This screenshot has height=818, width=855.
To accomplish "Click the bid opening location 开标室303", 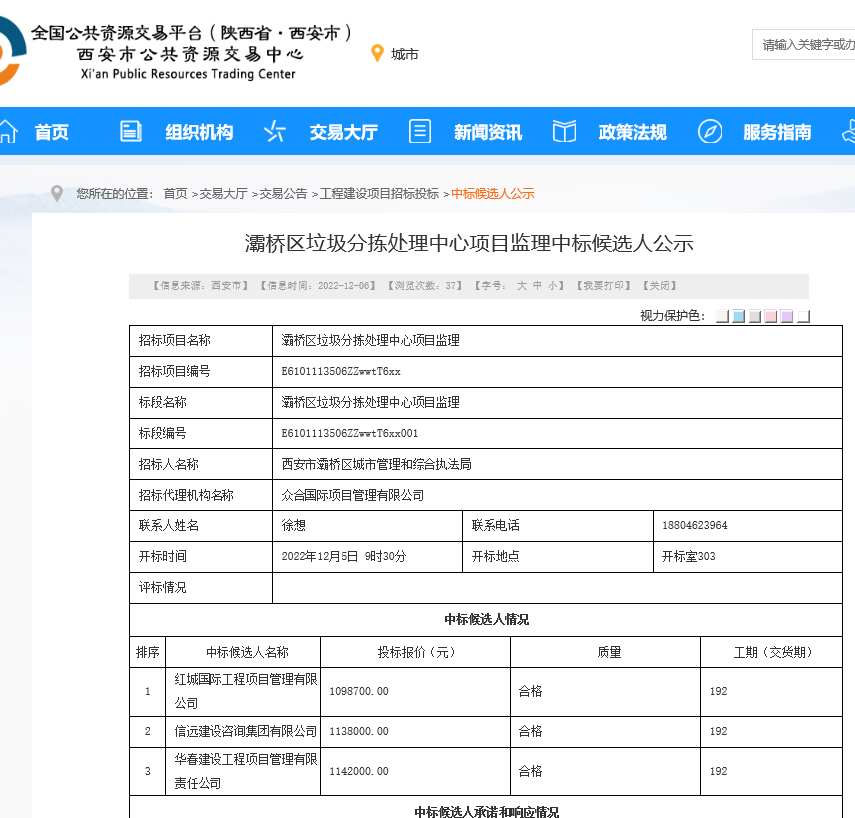I will 688,556.
